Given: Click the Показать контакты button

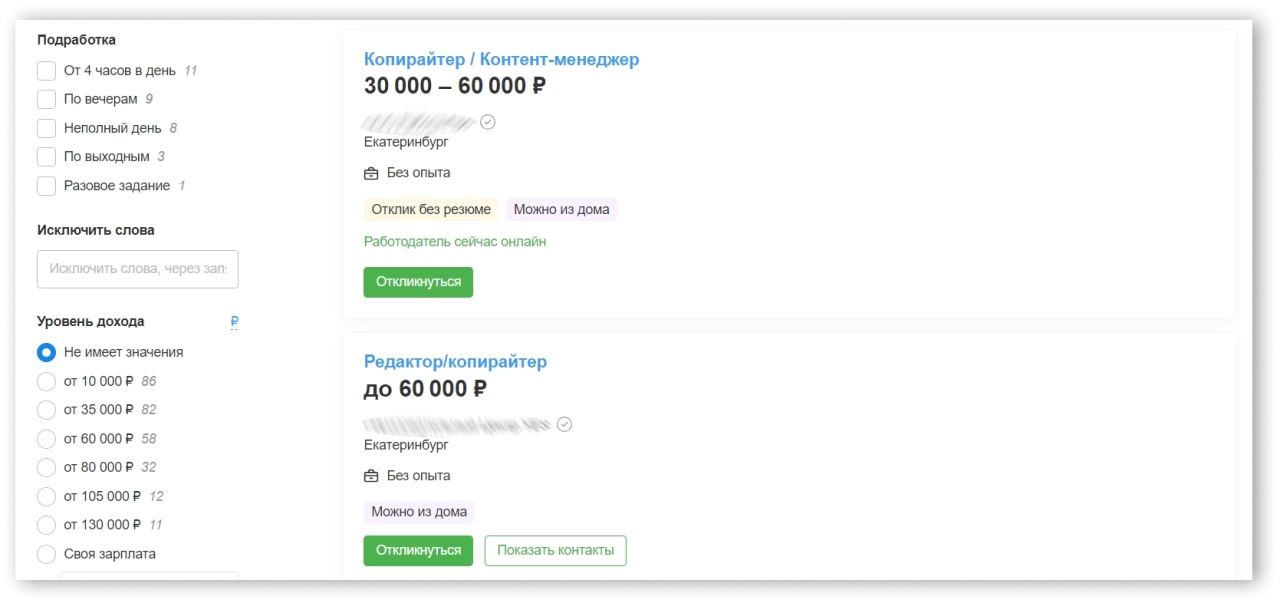Looking at the screenshot, I should click(555, 550).
